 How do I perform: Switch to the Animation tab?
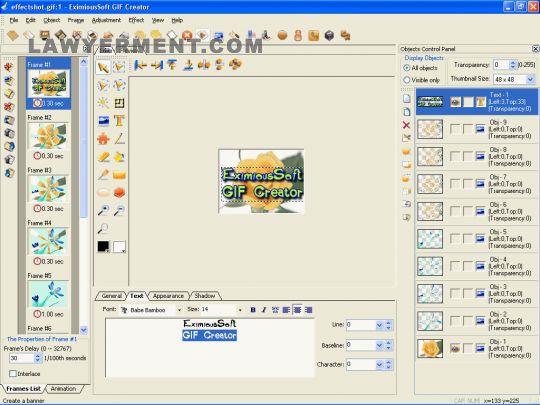tap(63, 389)
